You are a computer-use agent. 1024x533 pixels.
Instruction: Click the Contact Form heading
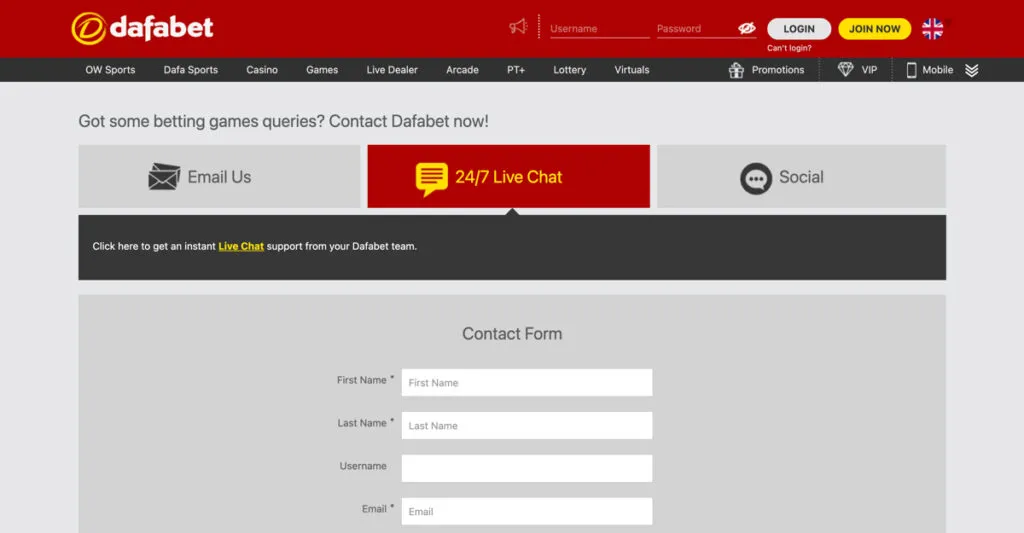(512, 334)
